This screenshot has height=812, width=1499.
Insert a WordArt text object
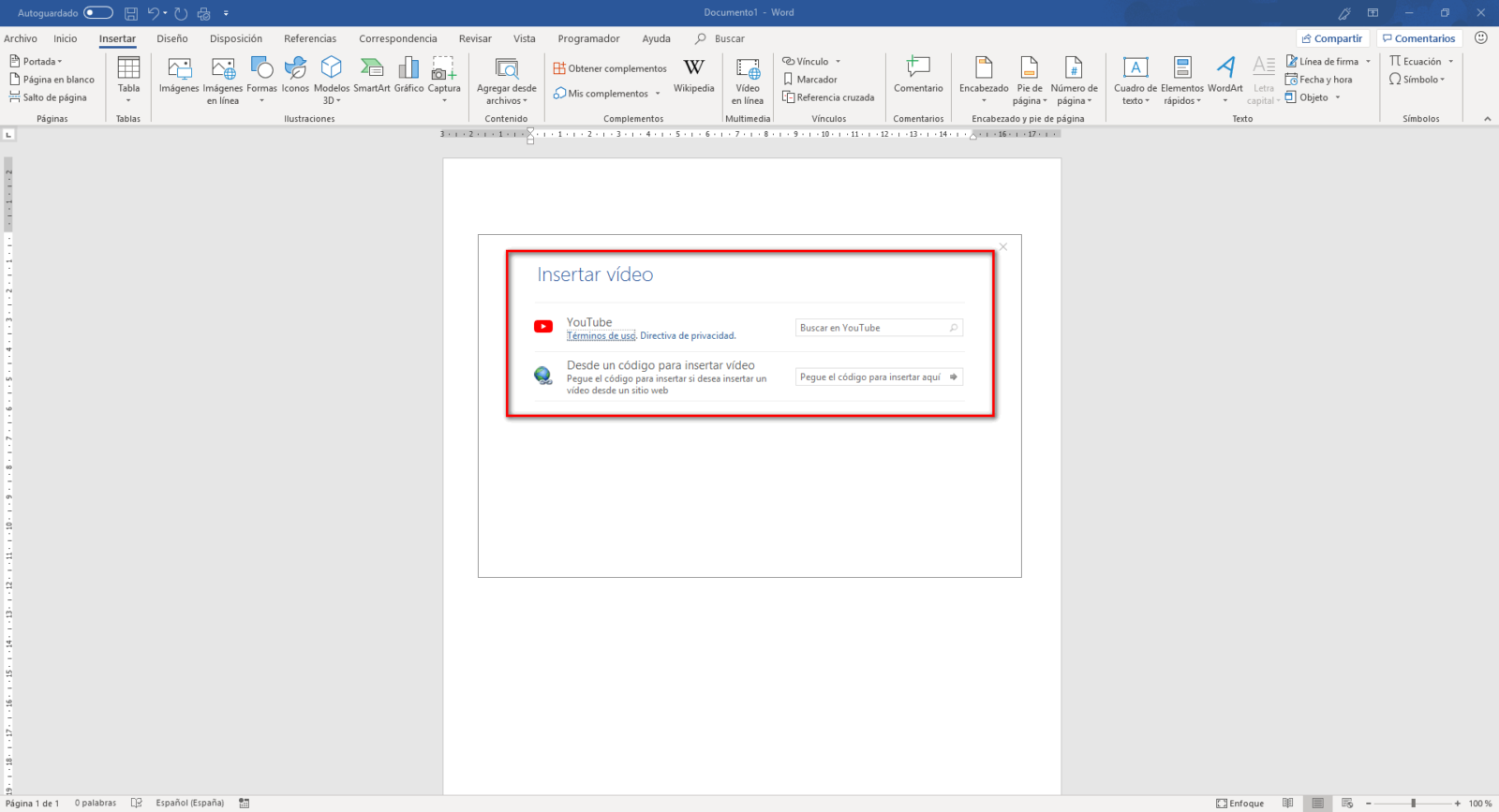click(1224, 70)
